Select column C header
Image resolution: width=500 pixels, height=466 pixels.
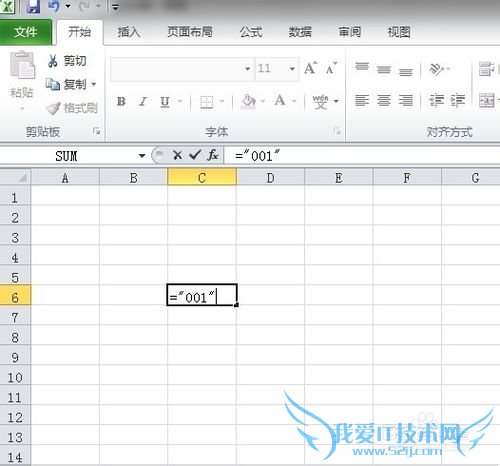coord(202,177)
